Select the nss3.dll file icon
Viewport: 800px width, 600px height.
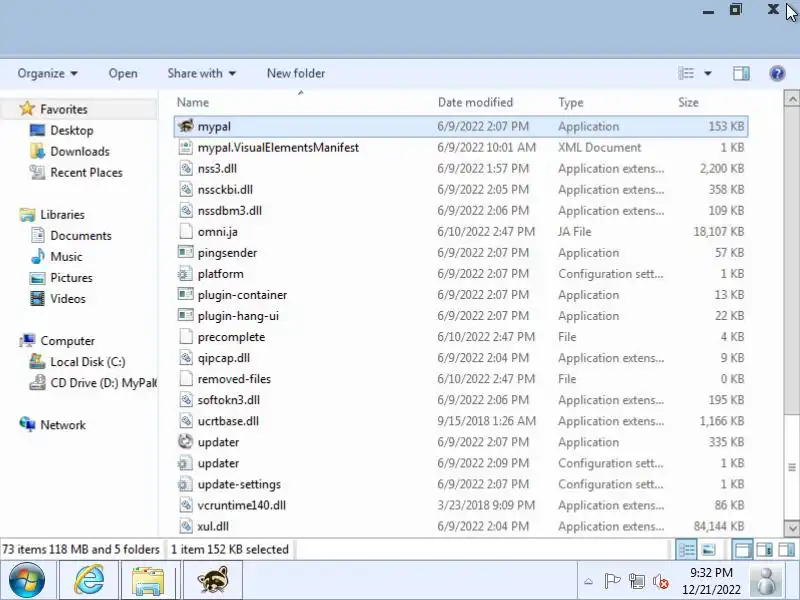pyautogui.click(x=186, y=168)
